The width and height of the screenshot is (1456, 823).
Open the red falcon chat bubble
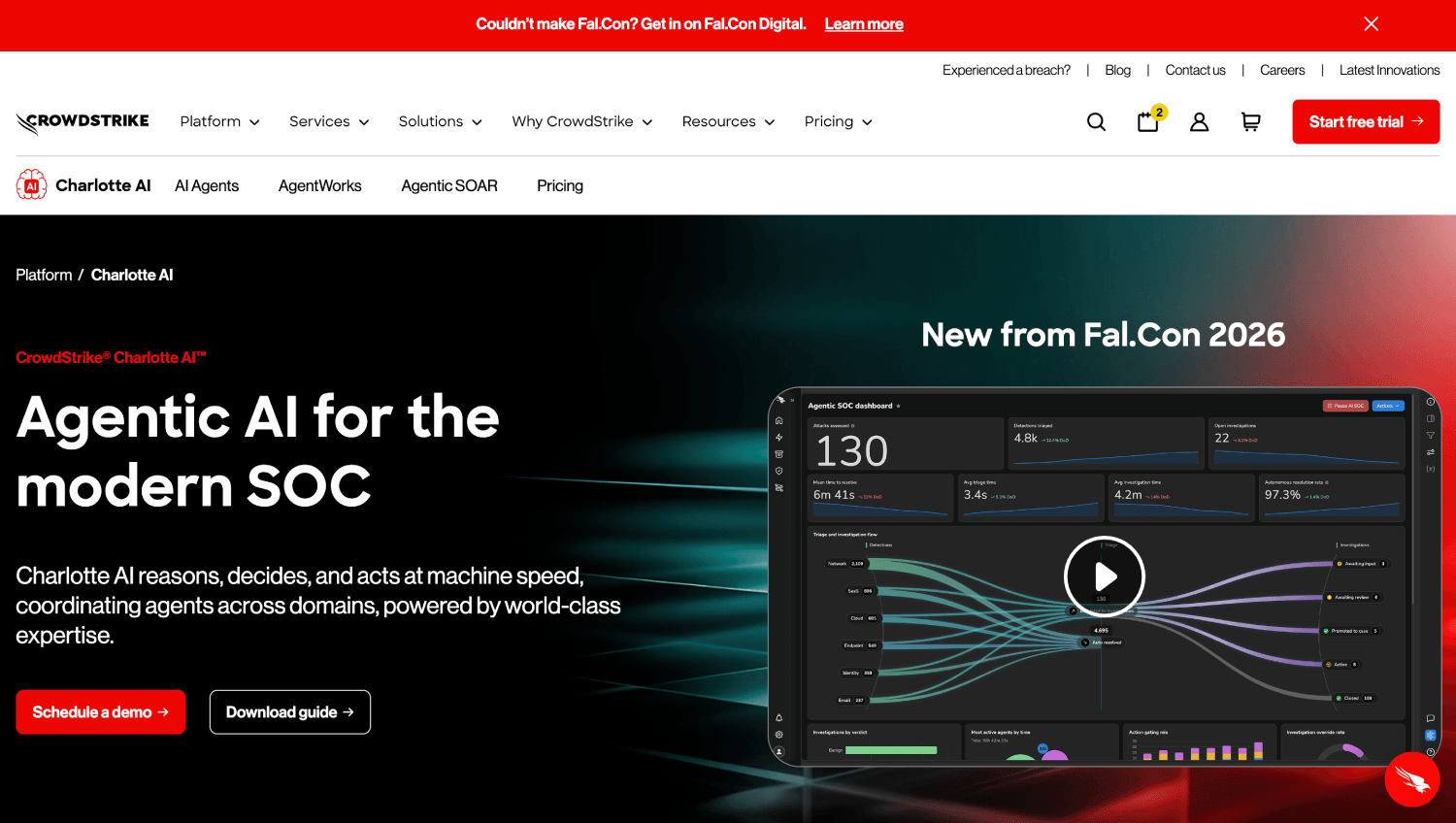pyautogui.click(x=1412, y=779)
